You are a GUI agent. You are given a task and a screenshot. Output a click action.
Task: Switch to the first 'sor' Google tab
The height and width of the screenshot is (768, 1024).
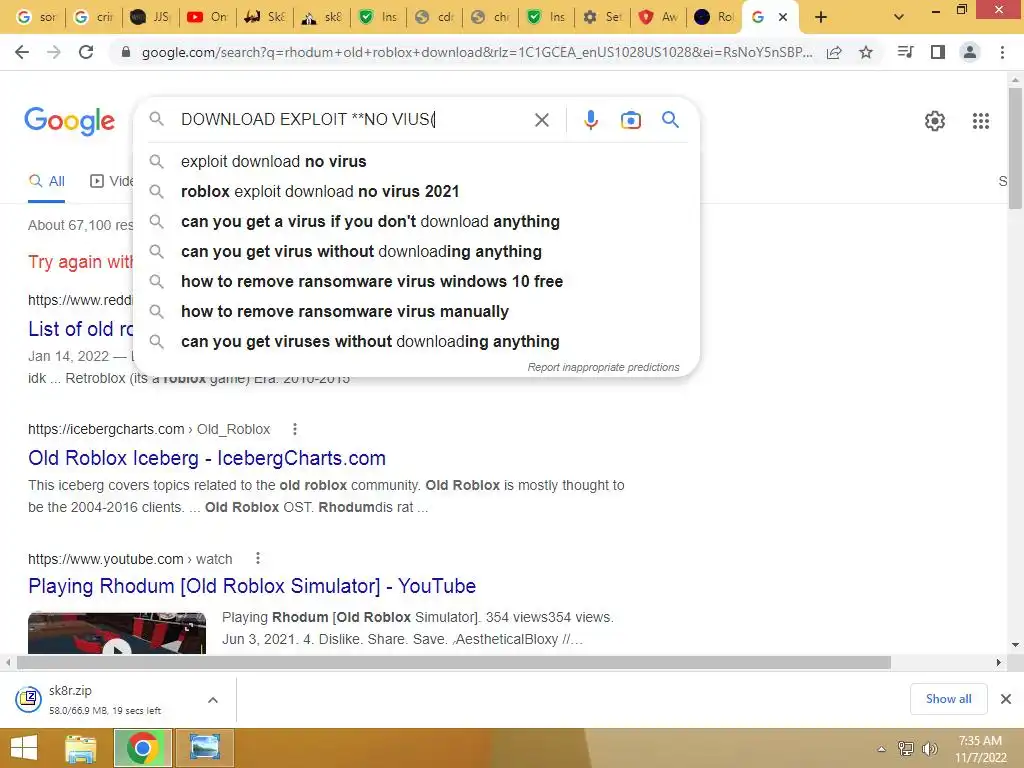(37, 18)
